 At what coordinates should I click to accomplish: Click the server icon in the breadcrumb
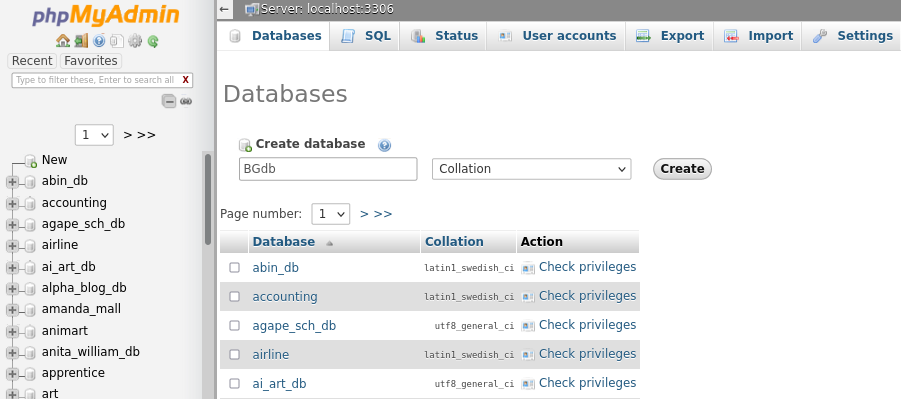251,9
